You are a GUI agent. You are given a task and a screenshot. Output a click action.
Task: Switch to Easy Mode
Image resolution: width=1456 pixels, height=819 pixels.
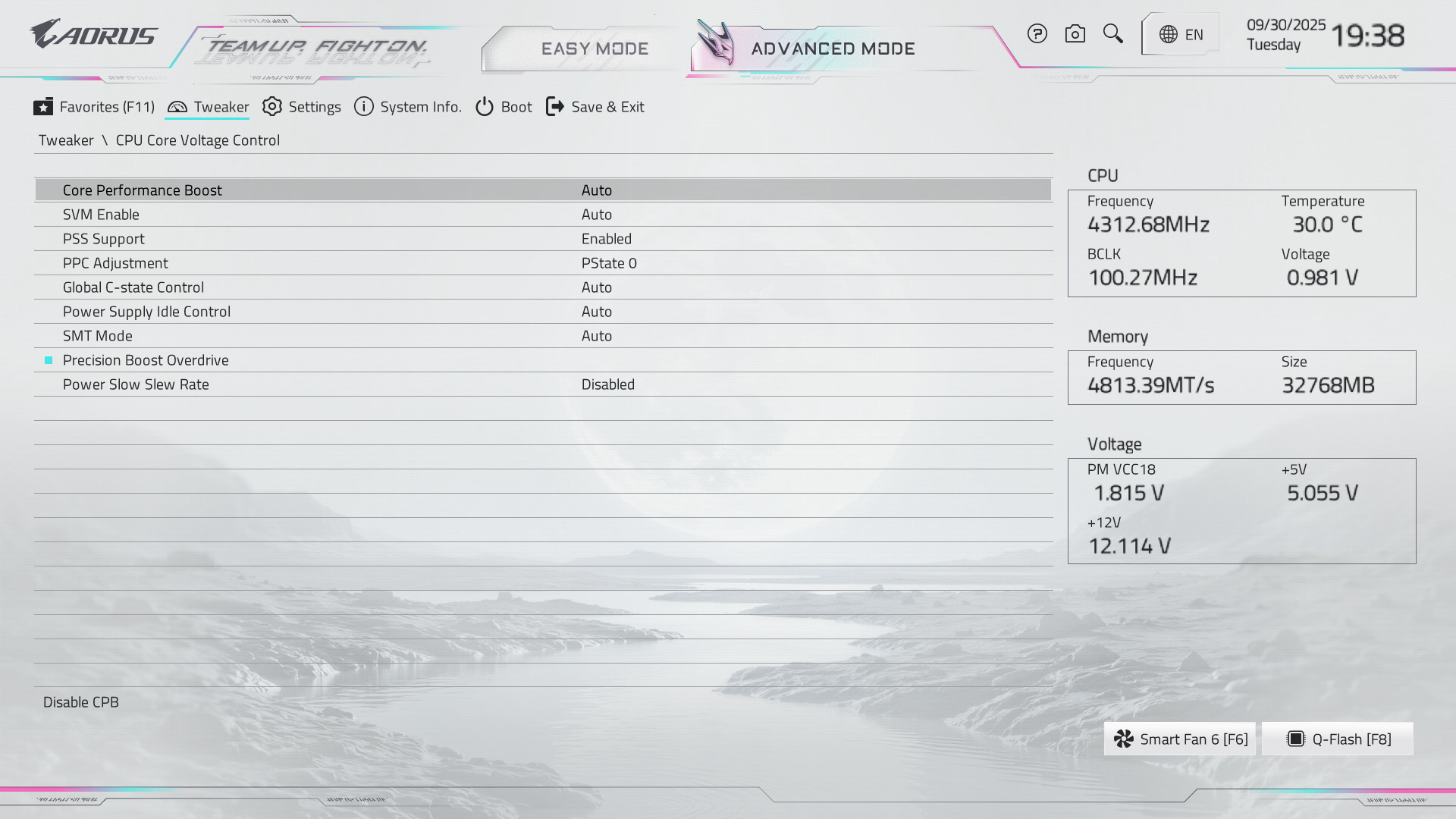click(x=595, y=49)
